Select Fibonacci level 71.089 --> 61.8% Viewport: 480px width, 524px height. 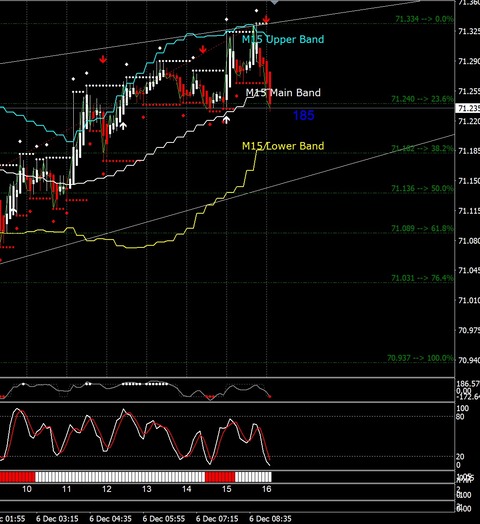422,228
